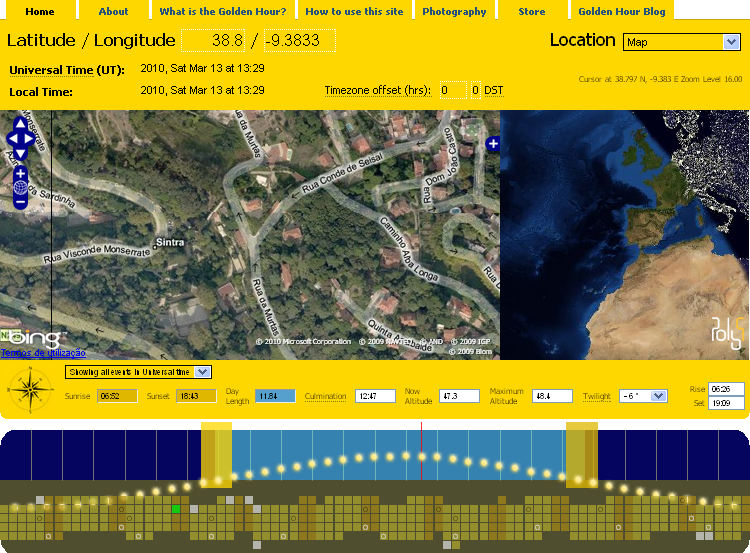Click Termos de utilização link

(x=43, y=353)
